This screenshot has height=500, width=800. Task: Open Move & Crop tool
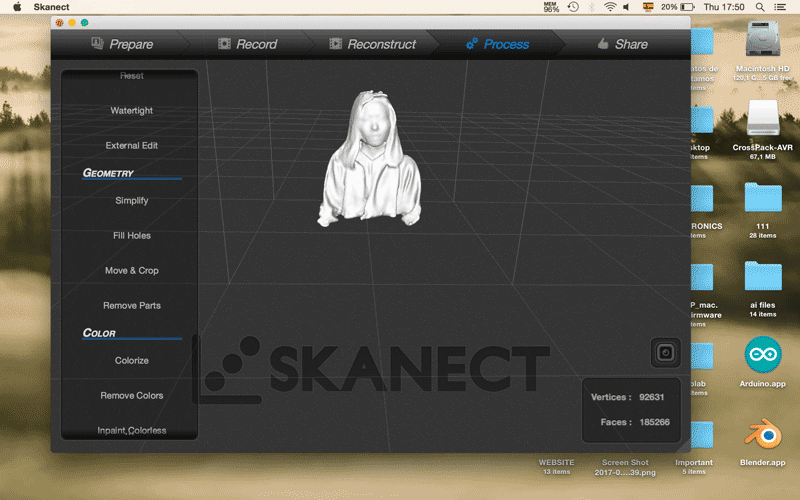pos(132,270)
